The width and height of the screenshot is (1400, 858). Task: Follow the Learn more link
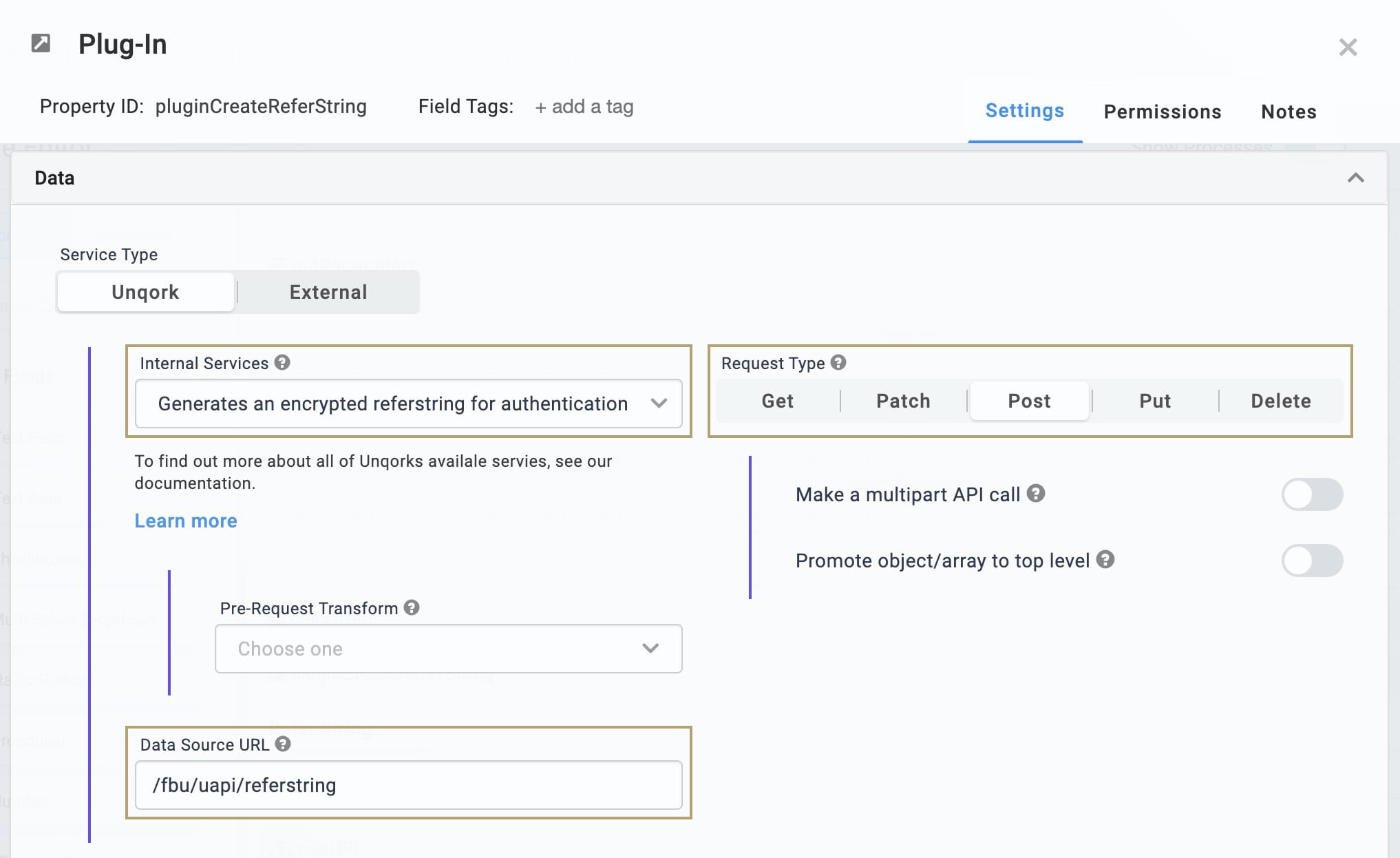pyautogui.click(x=186, y=521)
